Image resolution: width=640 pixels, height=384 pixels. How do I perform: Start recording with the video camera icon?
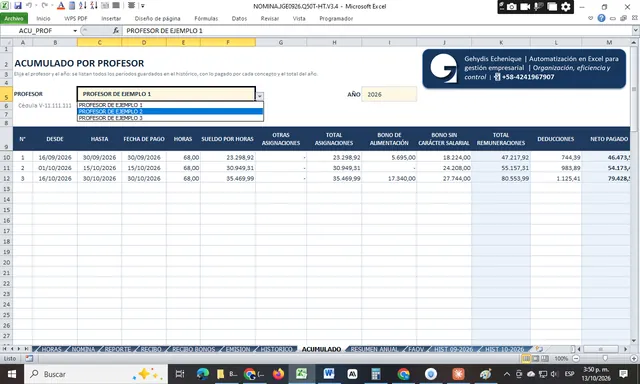[x=525, y=7]
